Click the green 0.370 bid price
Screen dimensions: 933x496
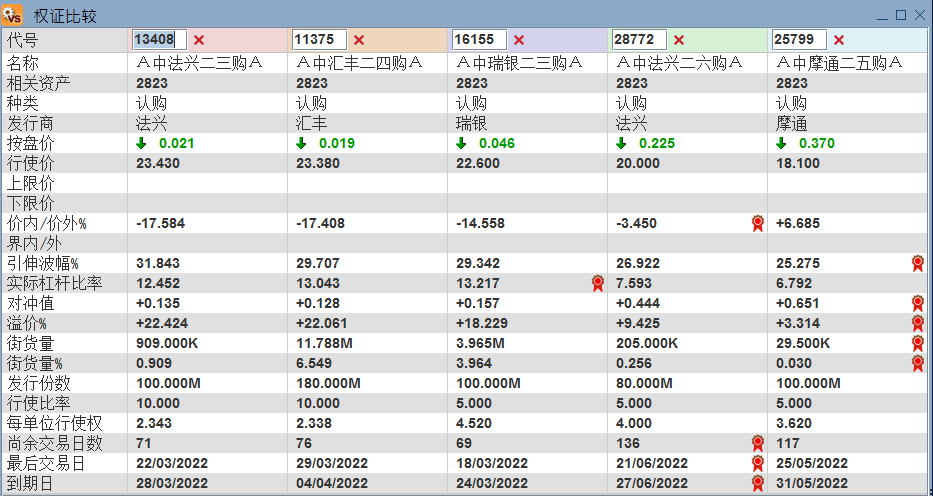[816, 143]
